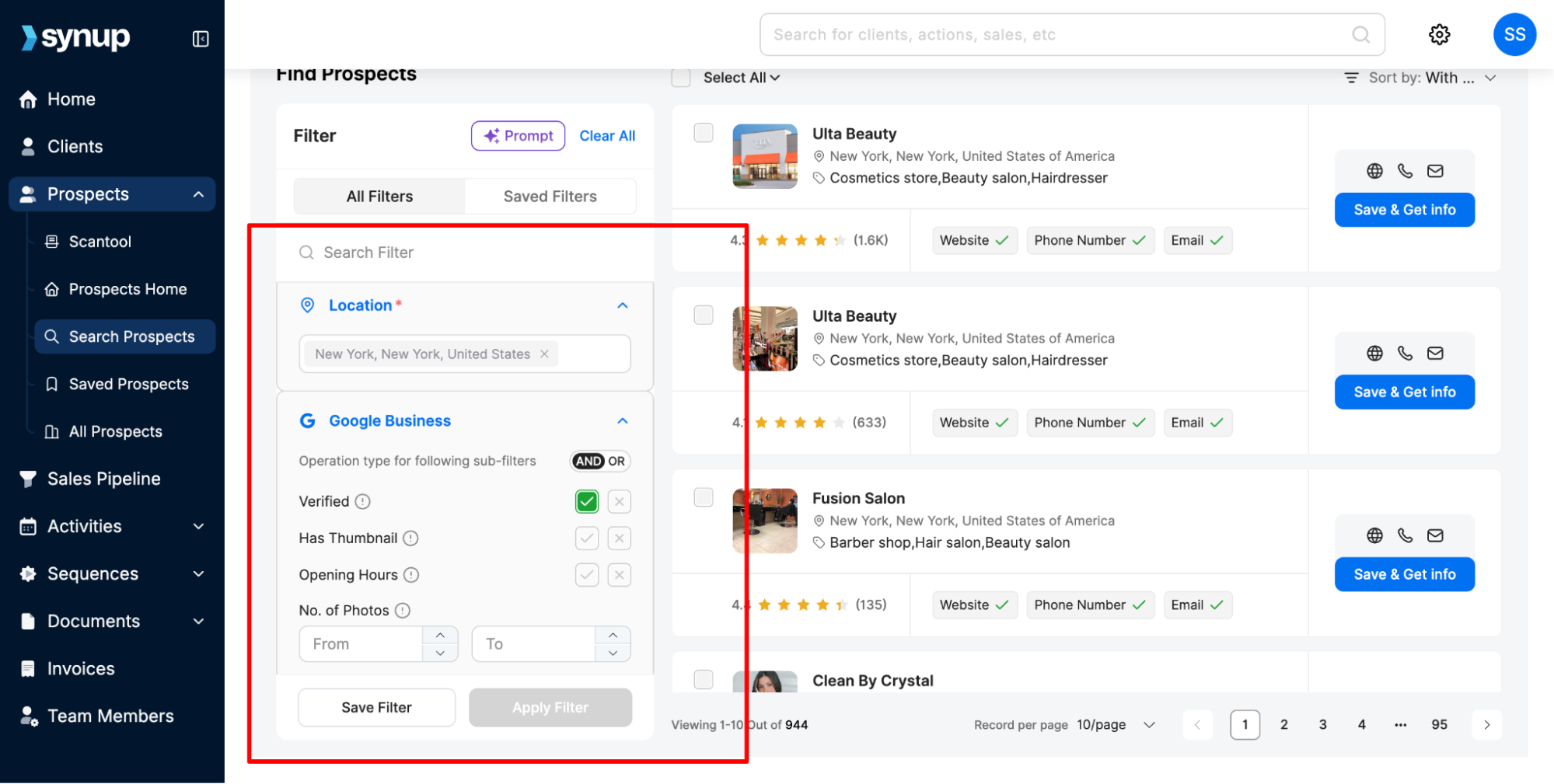1554x784 pixels.
Task: Click email icon for first Ulta Beauty
Action: pos(1435,171)
